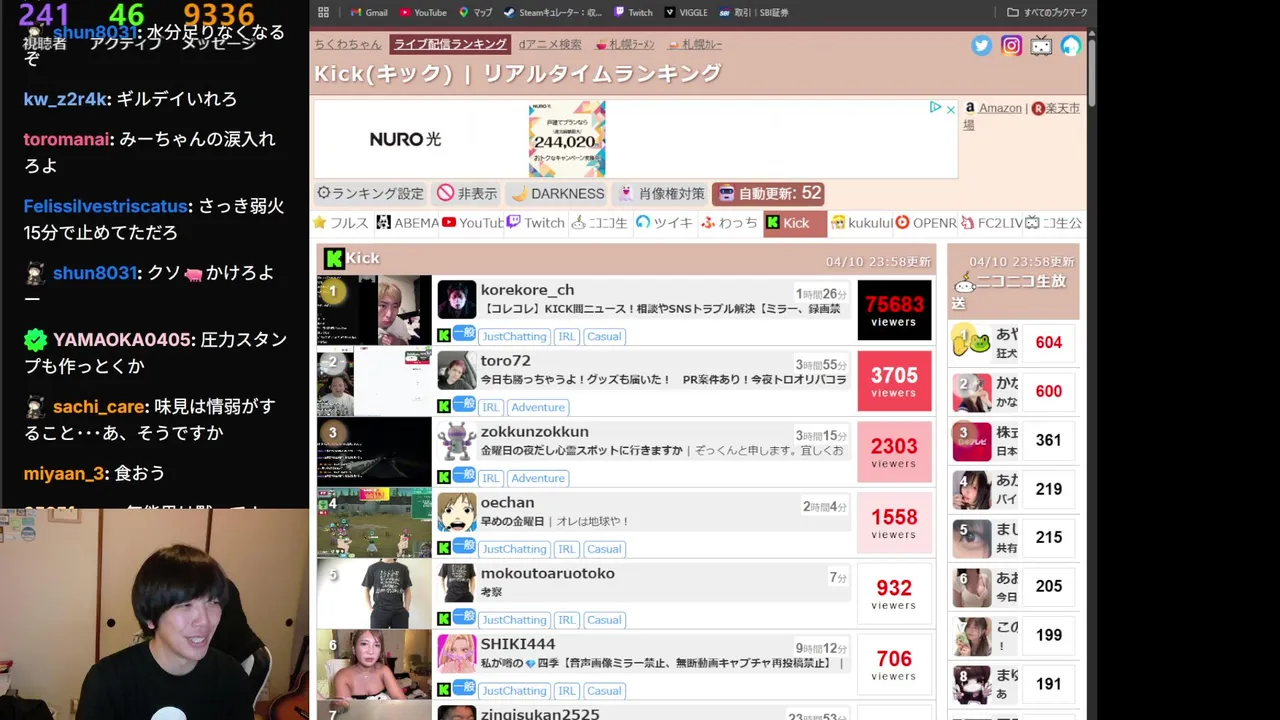This screenshot has width=1280, height=720.
Task: Open ちくわちゃん link
Action: [x=347, y=44]
